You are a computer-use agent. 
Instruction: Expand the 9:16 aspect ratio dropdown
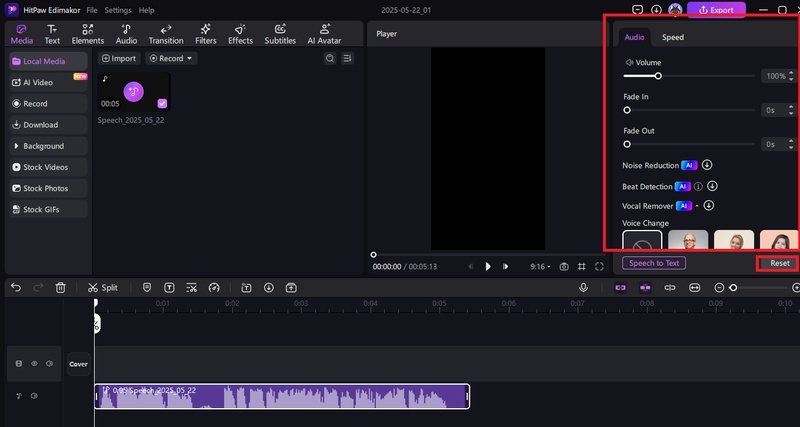point(539,266)
